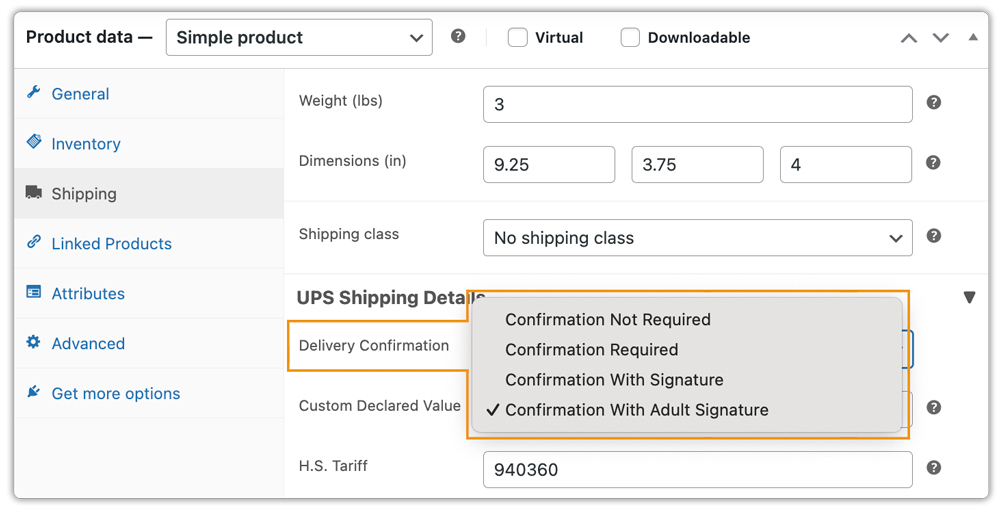Click the Linked Products chain icon
Screen dimensions: 1000x511
pos(34,242)
